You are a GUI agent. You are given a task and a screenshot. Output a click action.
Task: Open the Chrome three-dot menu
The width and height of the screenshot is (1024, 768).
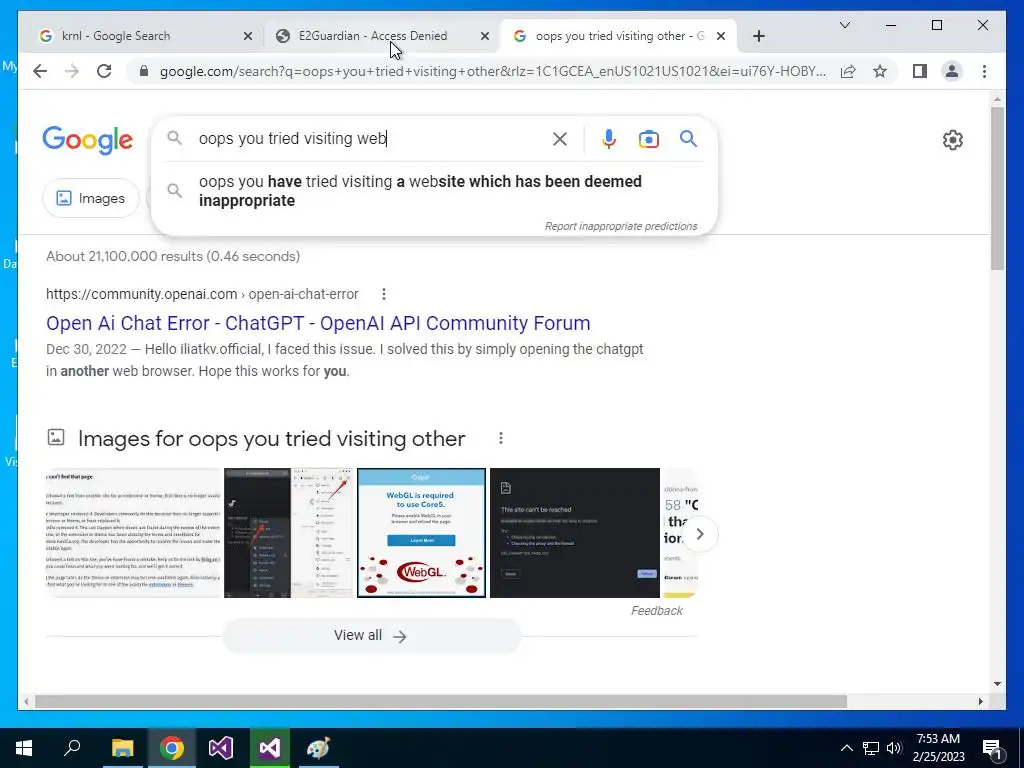pos(984,71)
